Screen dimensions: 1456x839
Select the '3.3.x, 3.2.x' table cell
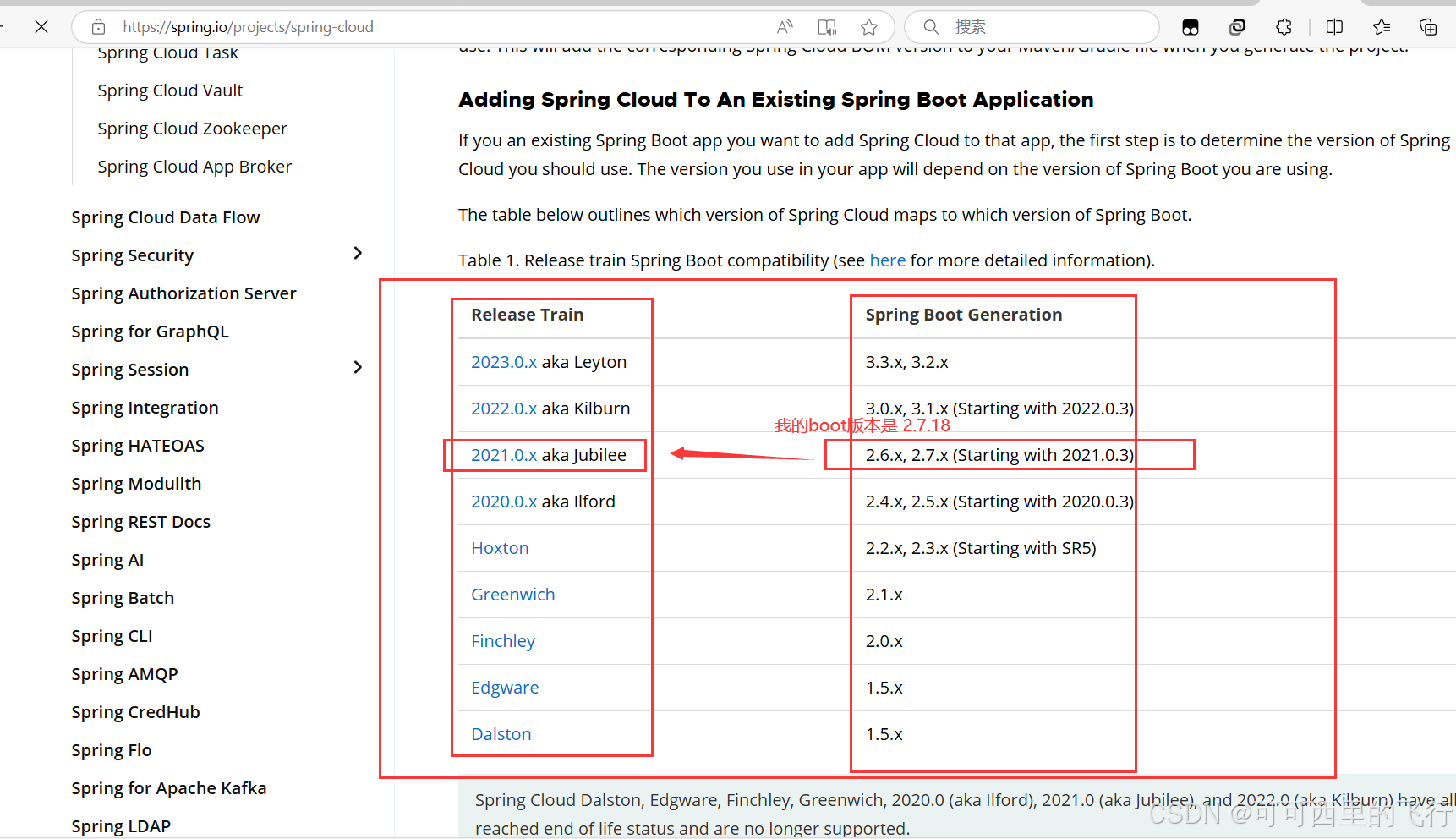point(906,362)
